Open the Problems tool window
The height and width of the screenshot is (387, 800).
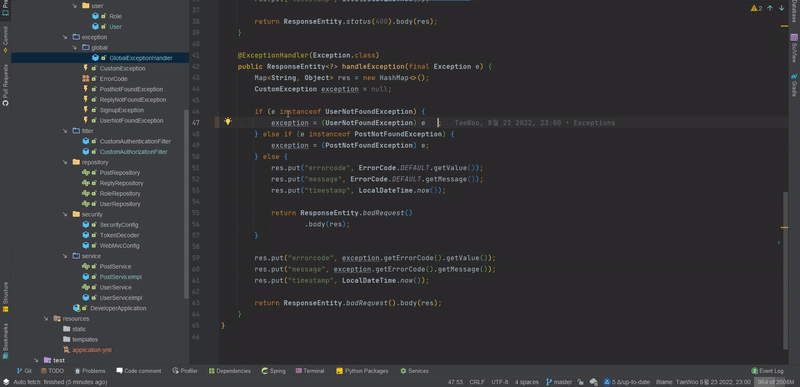pos(90,371)
